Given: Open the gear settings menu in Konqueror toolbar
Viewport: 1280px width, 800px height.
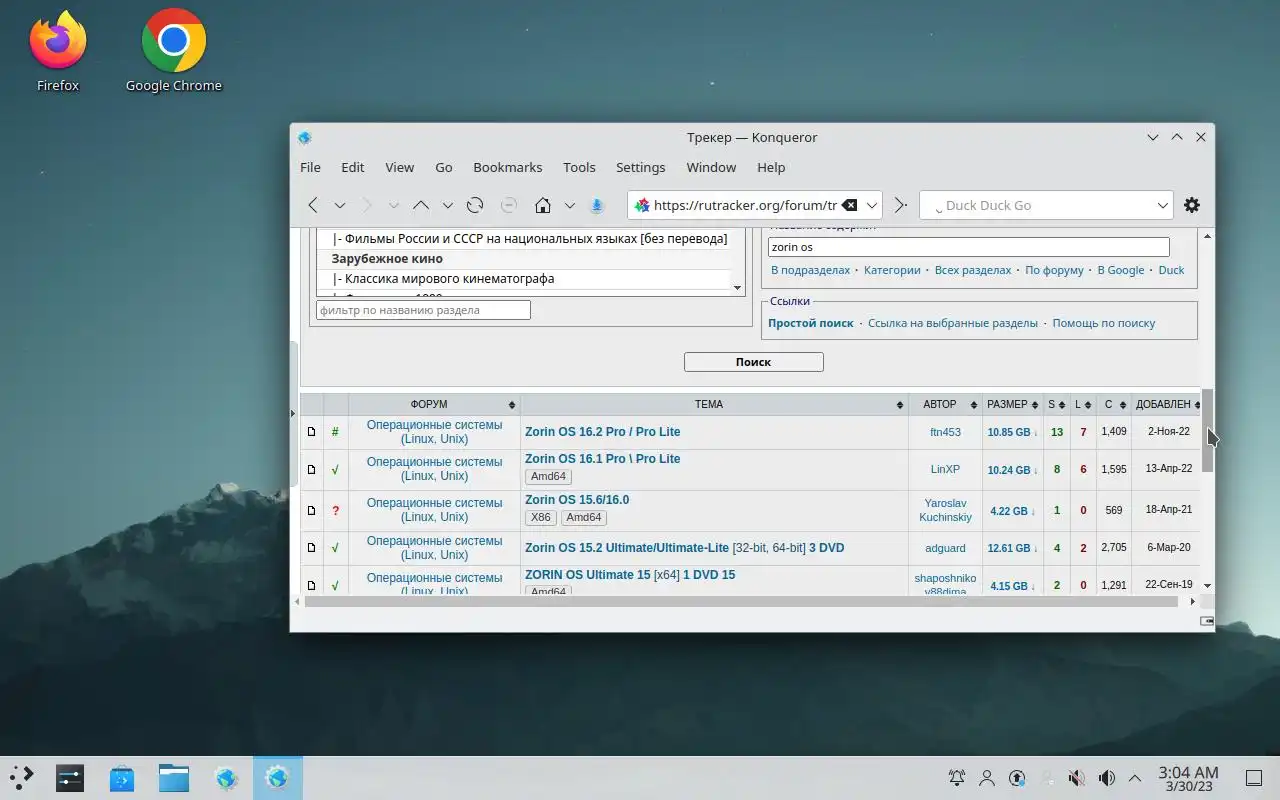Looking at the screenshot, I should coord(1192,205).
